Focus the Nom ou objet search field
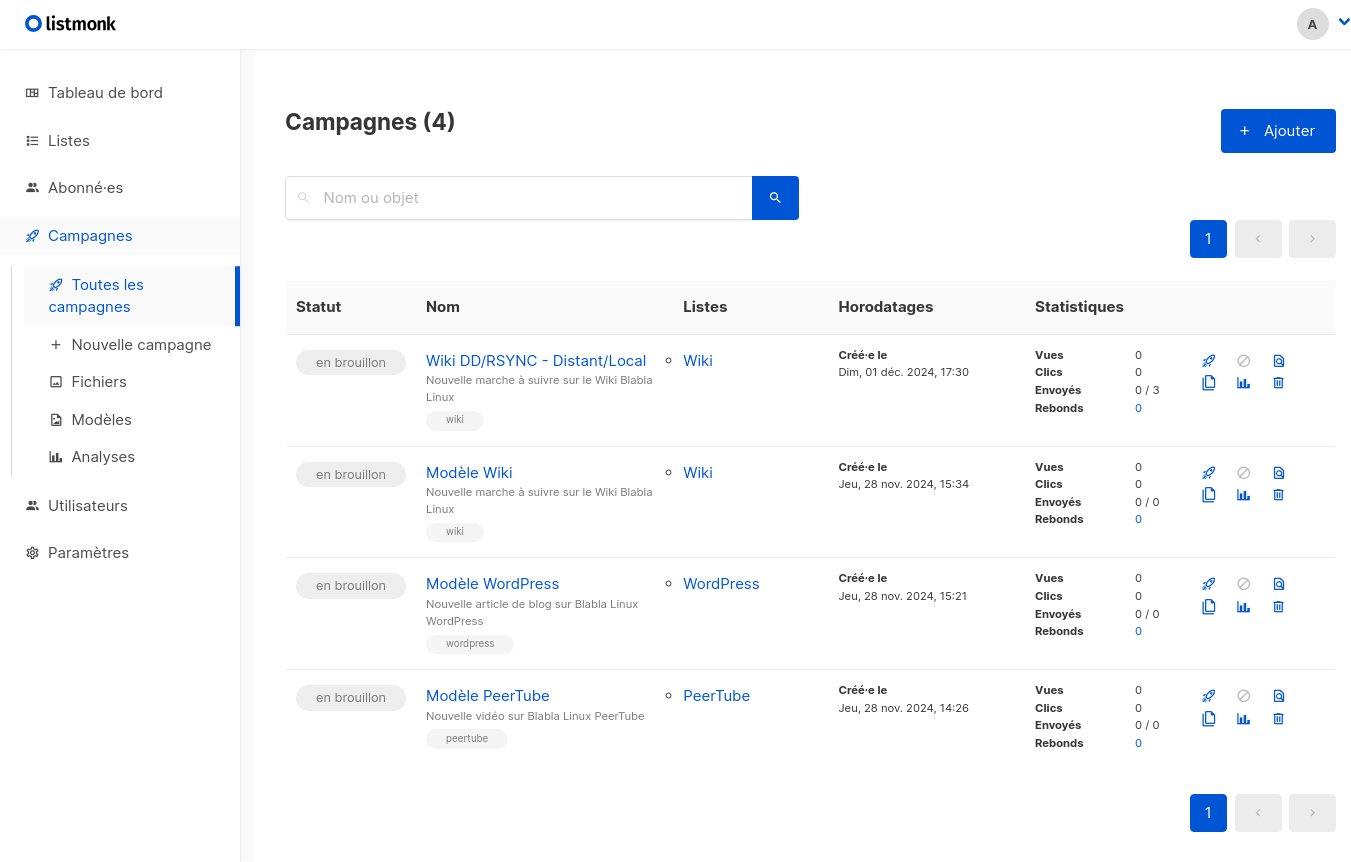1351x862 pixels. tap(518, 198)
